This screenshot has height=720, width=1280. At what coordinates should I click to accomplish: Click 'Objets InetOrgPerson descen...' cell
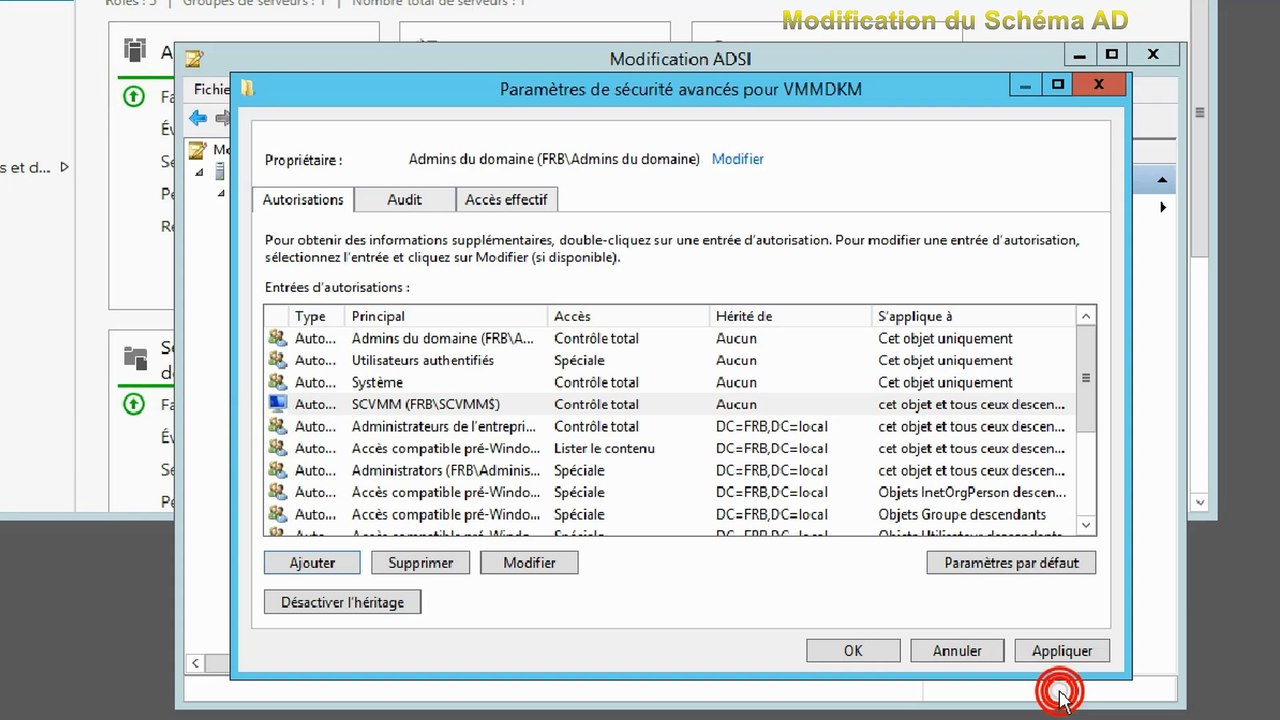972,492
